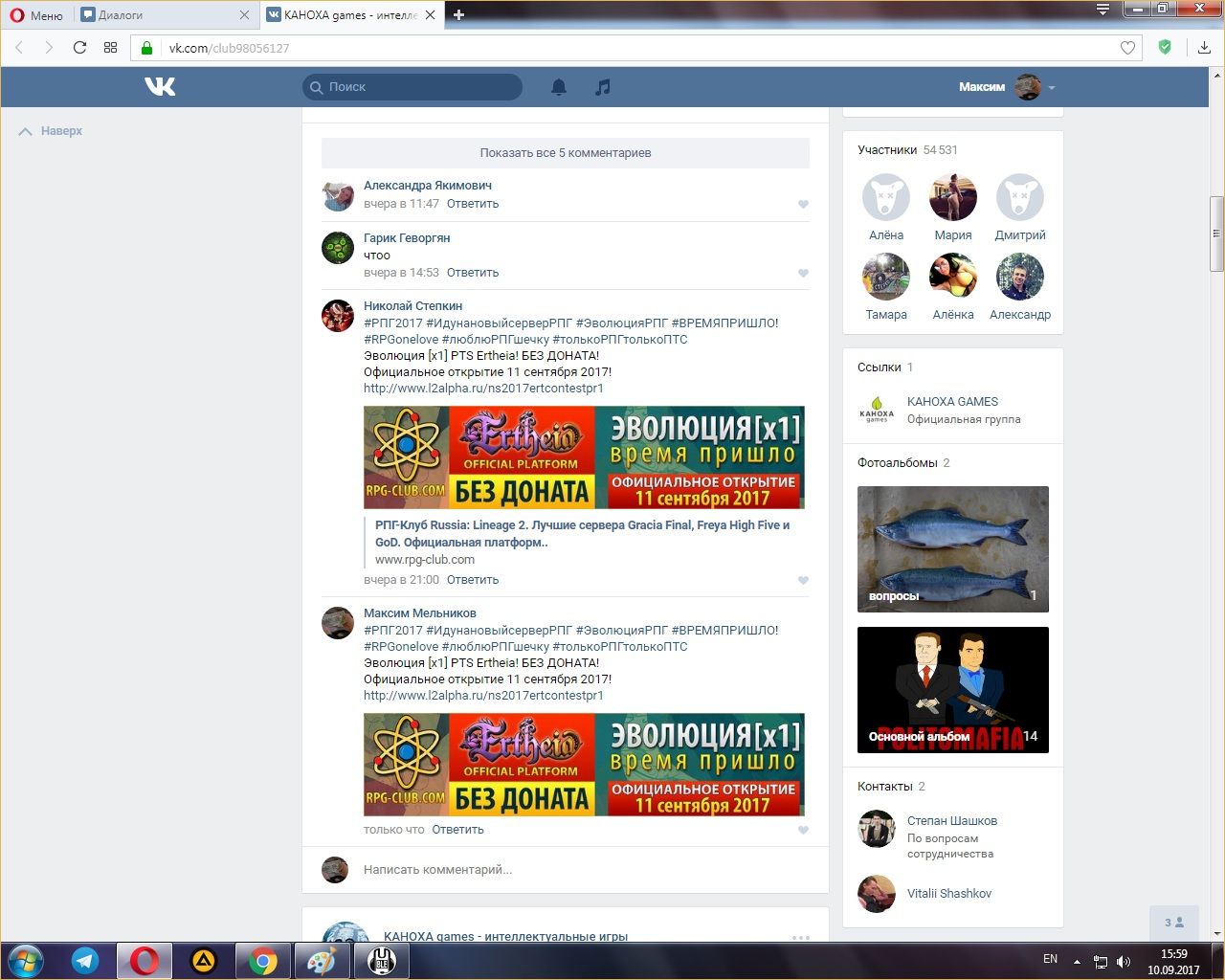This screenshot has width=1225, height=980.
Task: Open post options three-dots menu
Action: (801, 937)
